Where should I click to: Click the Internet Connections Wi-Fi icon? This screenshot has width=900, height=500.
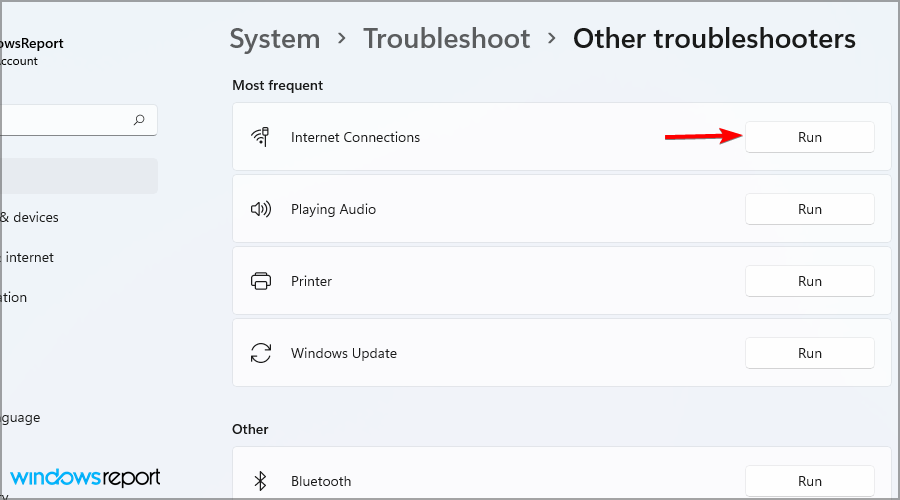click(x=260, y=137)
